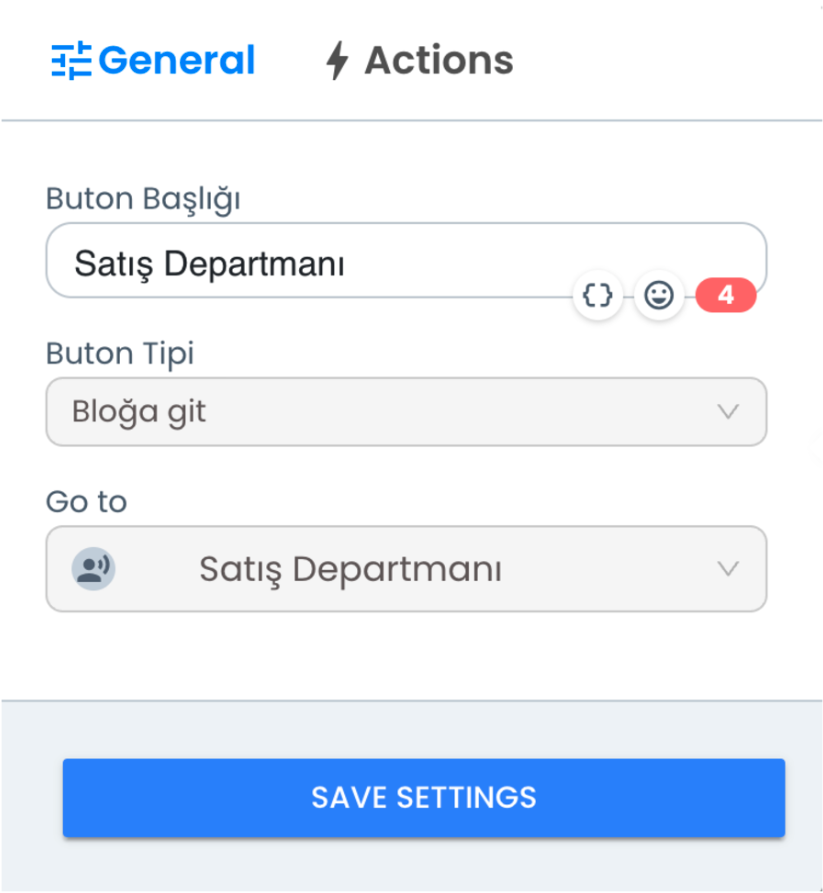Click the Buton Tipi label
823x893 pixels.
tap(120, 354)
